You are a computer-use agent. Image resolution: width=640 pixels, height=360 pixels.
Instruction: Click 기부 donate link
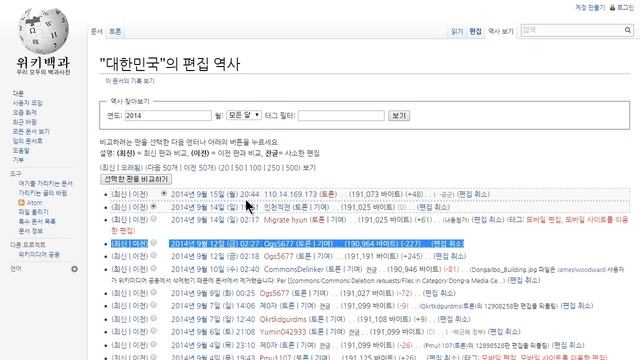(18, 160)
